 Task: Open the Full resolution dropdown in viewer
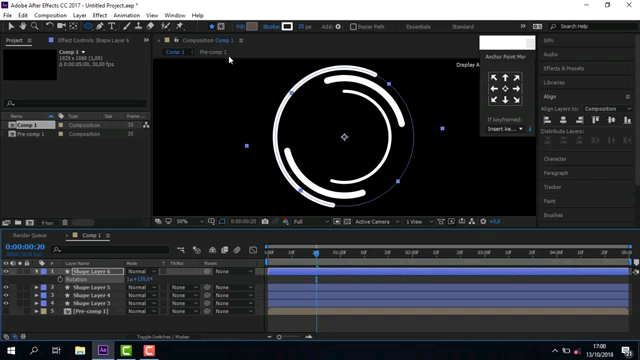311,222
